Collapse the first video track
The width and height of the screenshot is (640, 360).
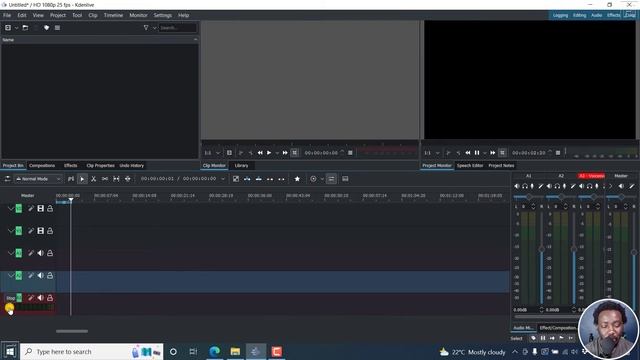11,209
